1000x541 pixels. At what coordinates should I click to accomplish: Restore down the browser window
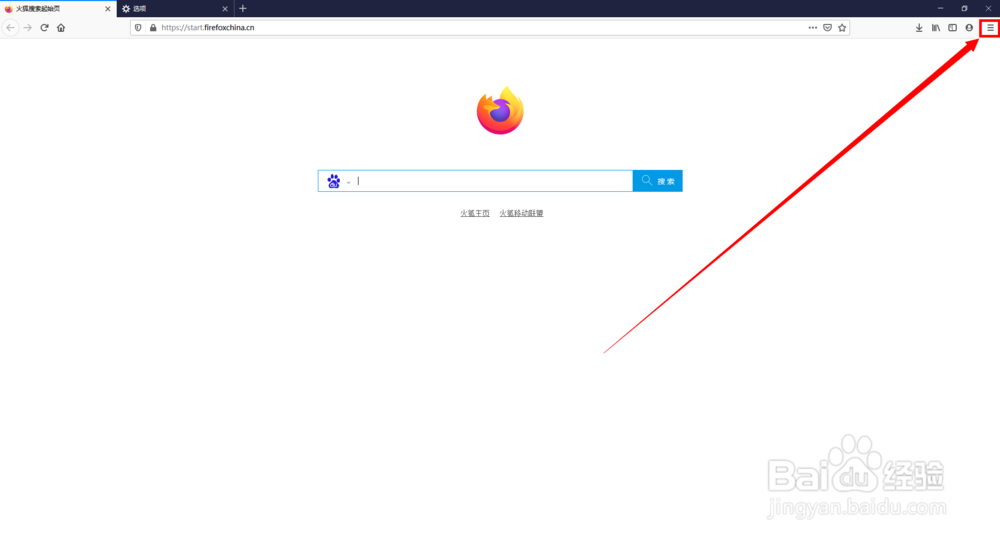pos(964,8)
